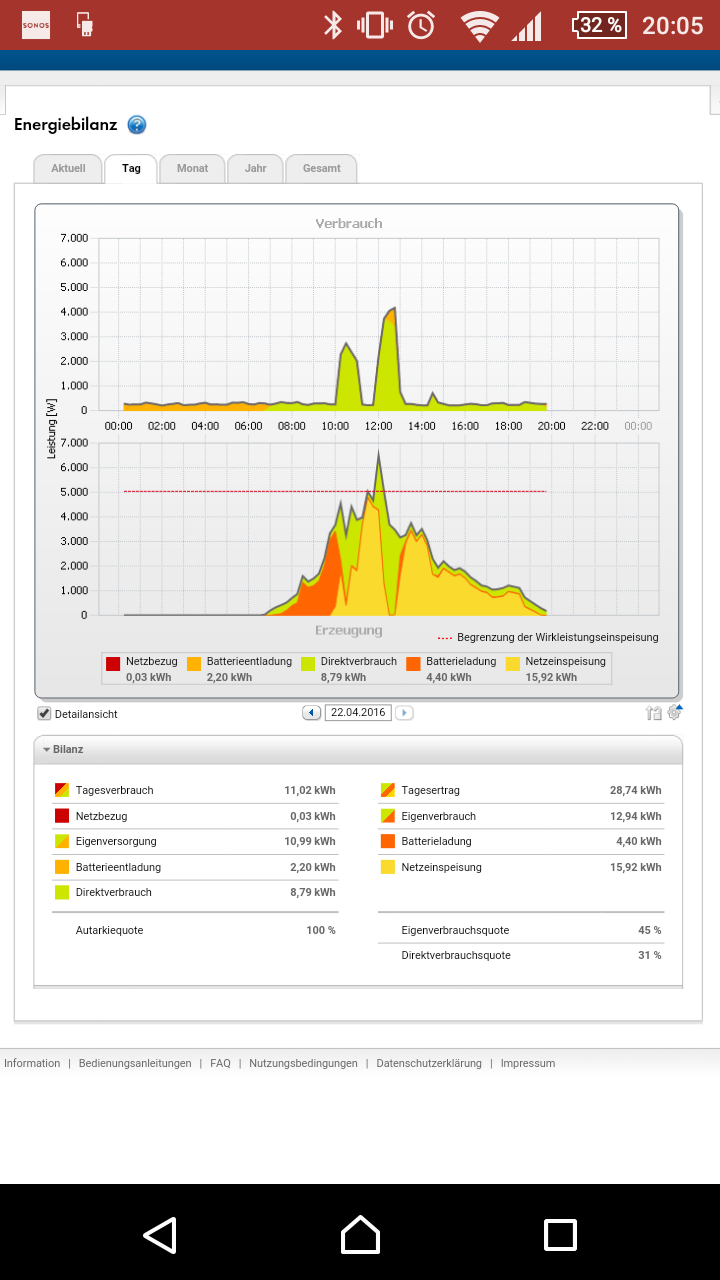The image size is (720, 1280).
Task: Click the download data icon beside gear
Action: pos(654,713)
